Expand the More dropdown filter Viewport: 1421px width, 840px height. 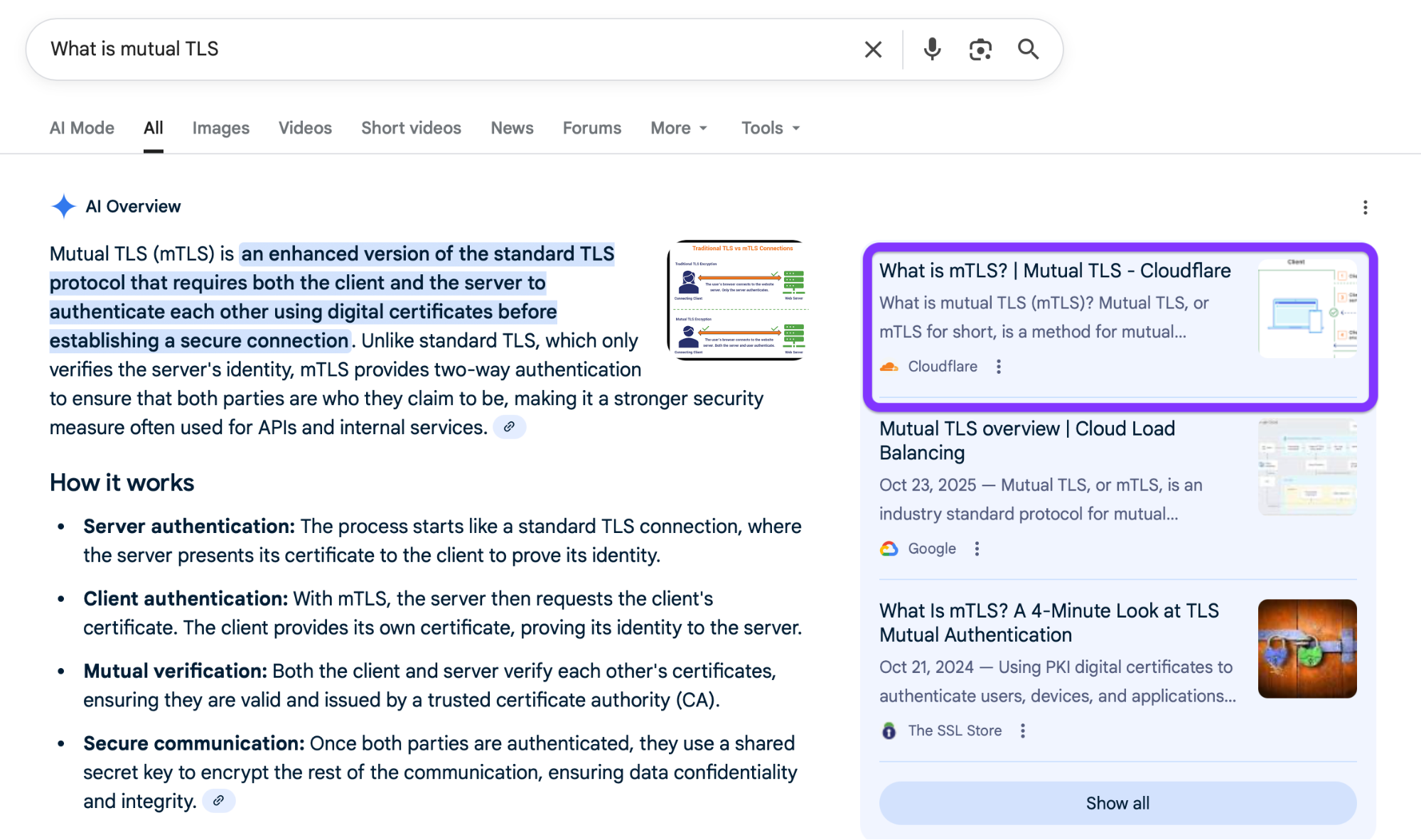(x=679, y=128)
